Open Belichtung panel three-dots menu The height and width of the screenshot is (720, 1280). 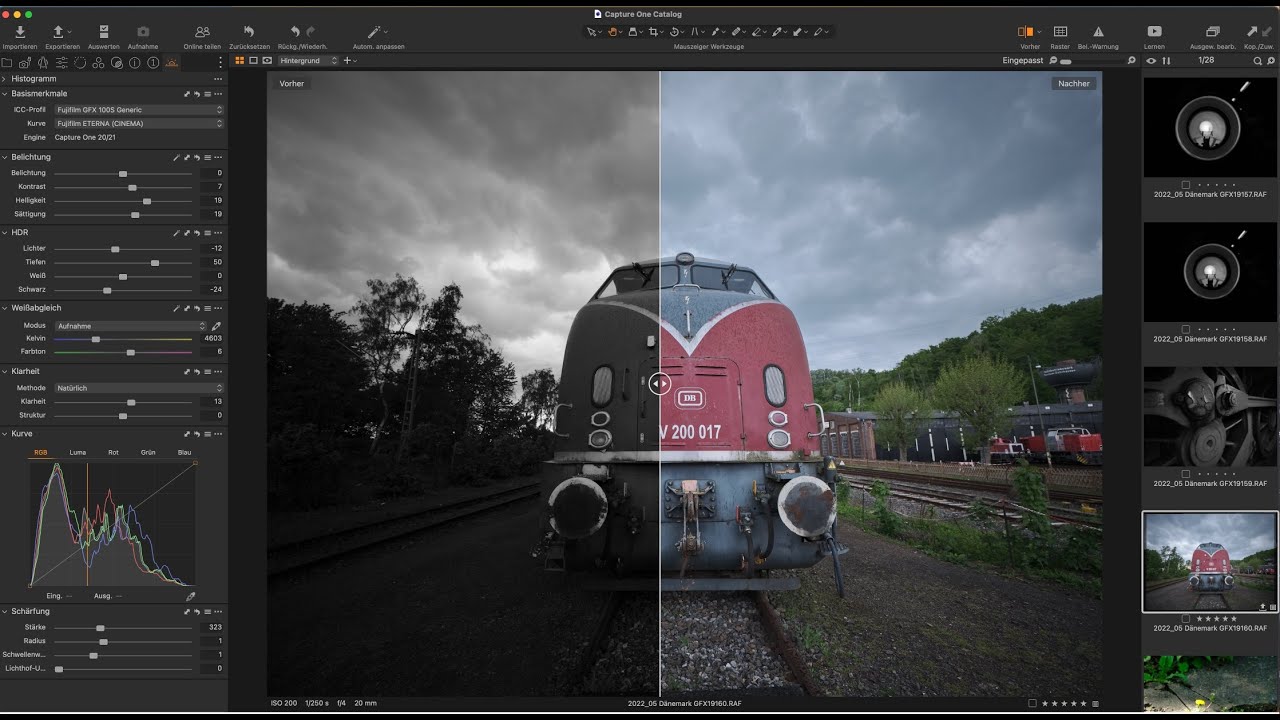point(218,157)
